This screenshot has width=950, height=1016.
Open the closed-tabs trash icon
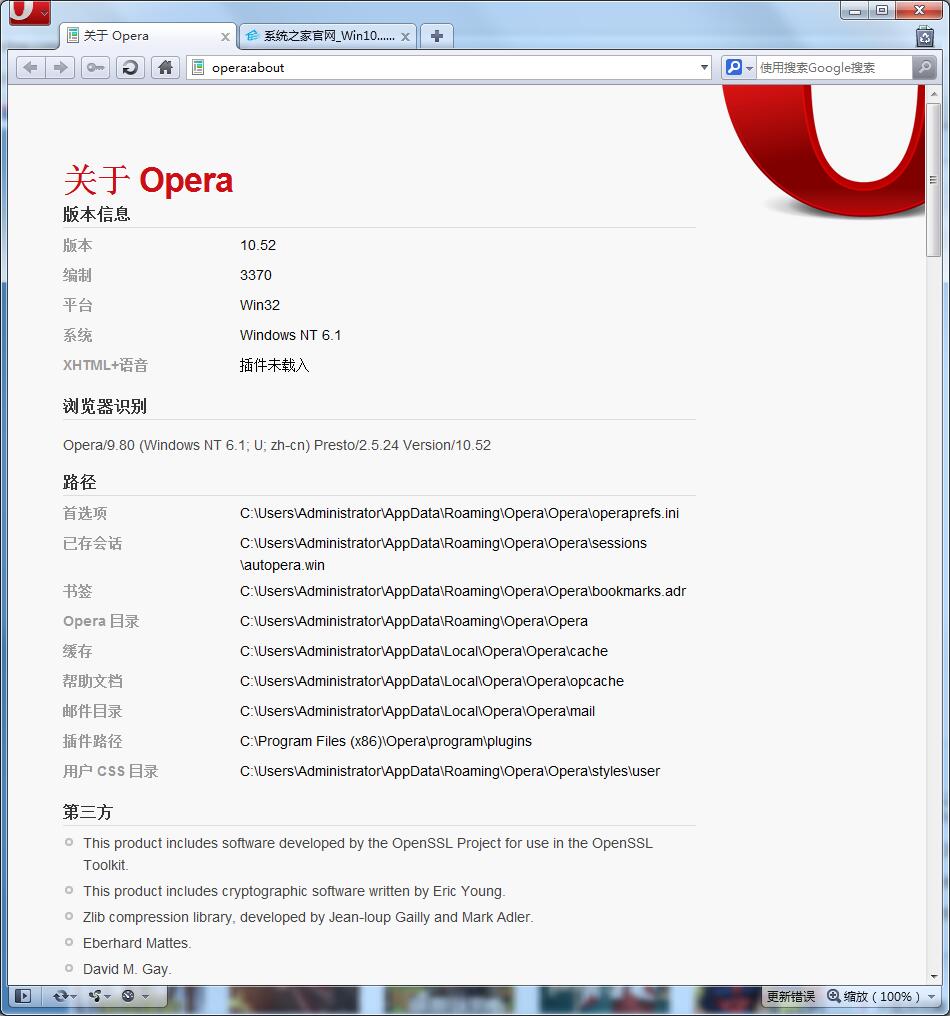tap(924, 36)
